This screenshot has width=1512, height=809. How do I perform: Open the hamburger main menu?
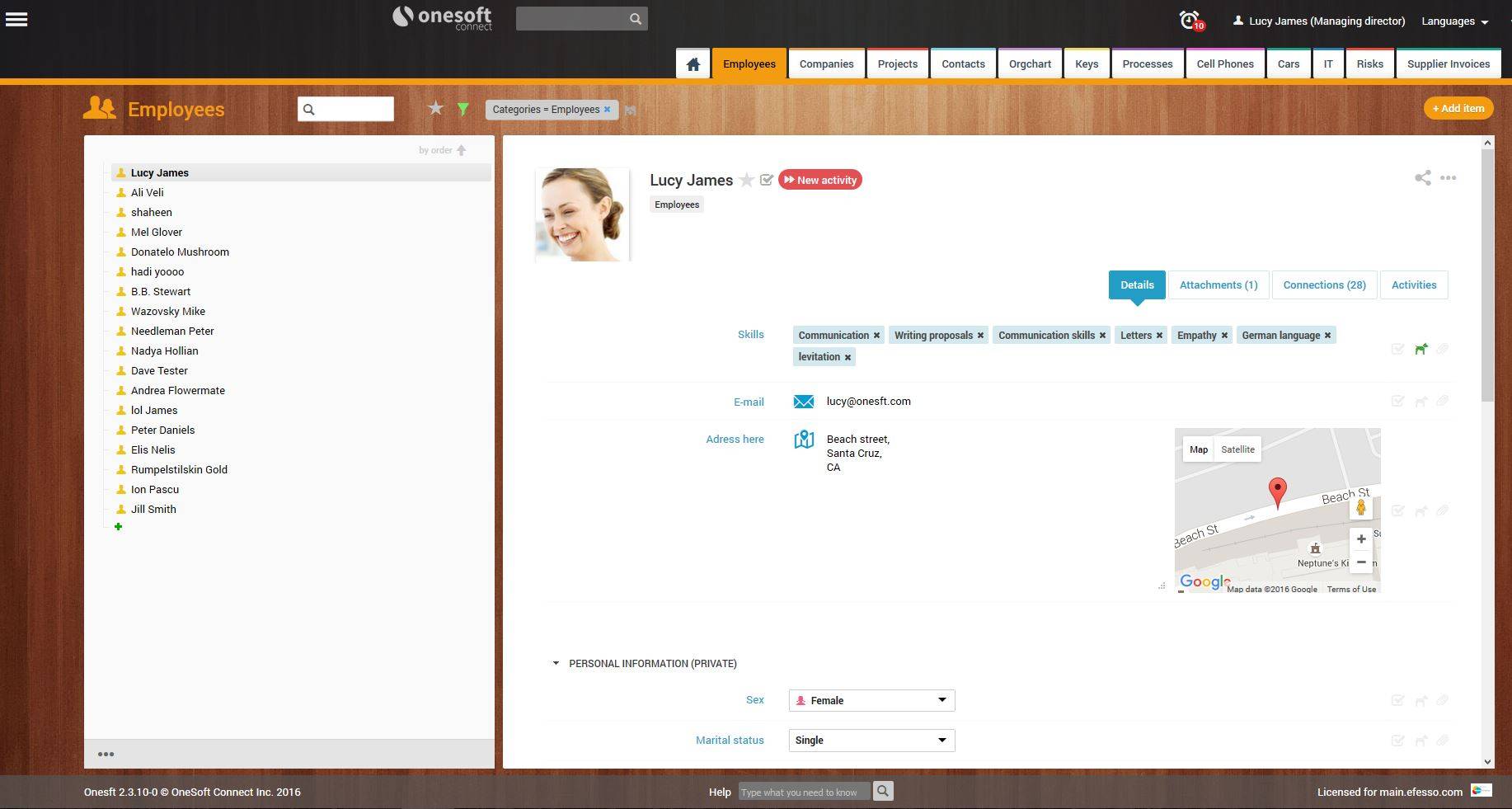(x=16, y=20)
